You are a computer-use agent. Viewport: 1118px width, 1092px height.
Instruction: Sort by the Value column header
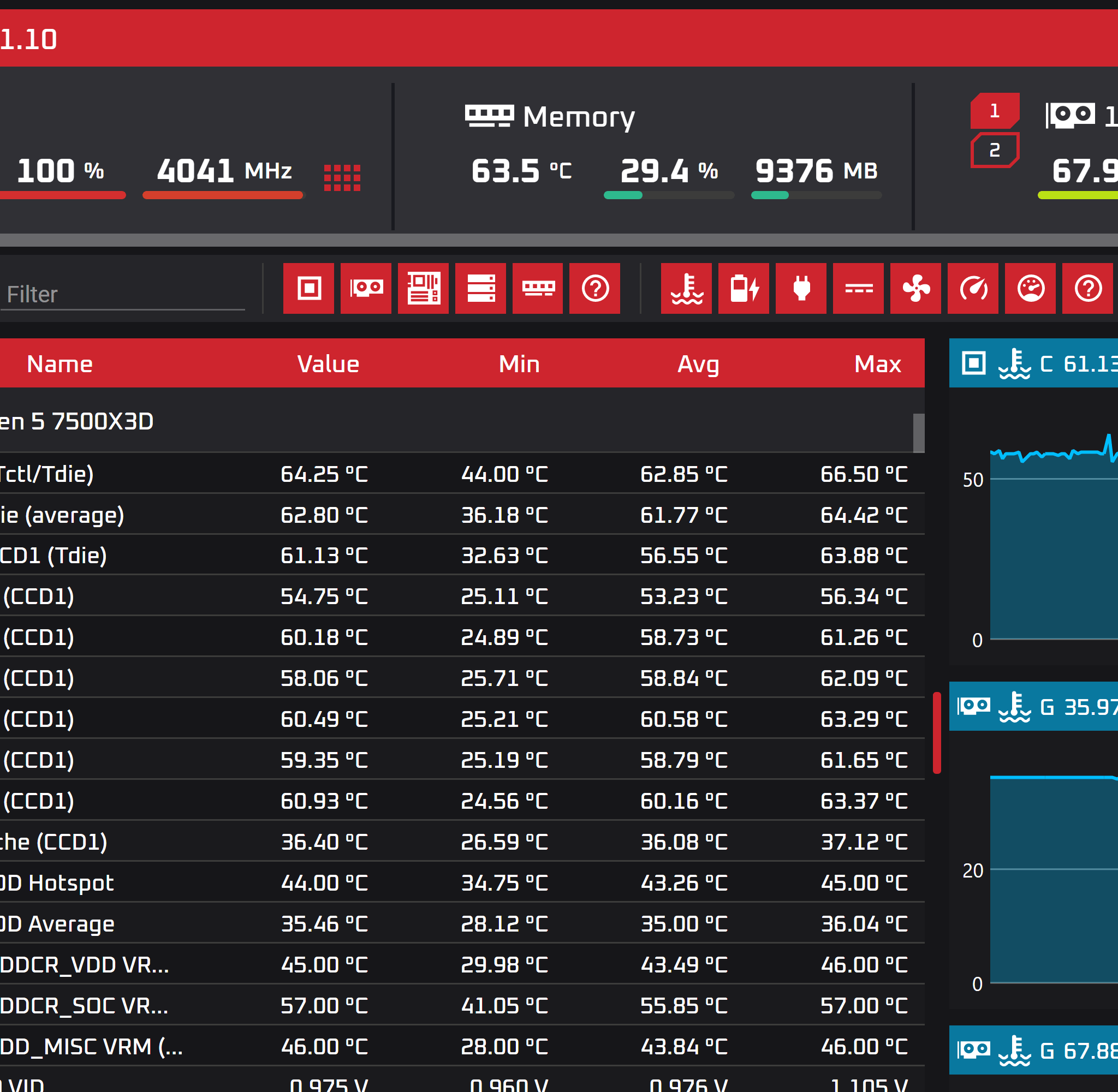coord(328,364)
